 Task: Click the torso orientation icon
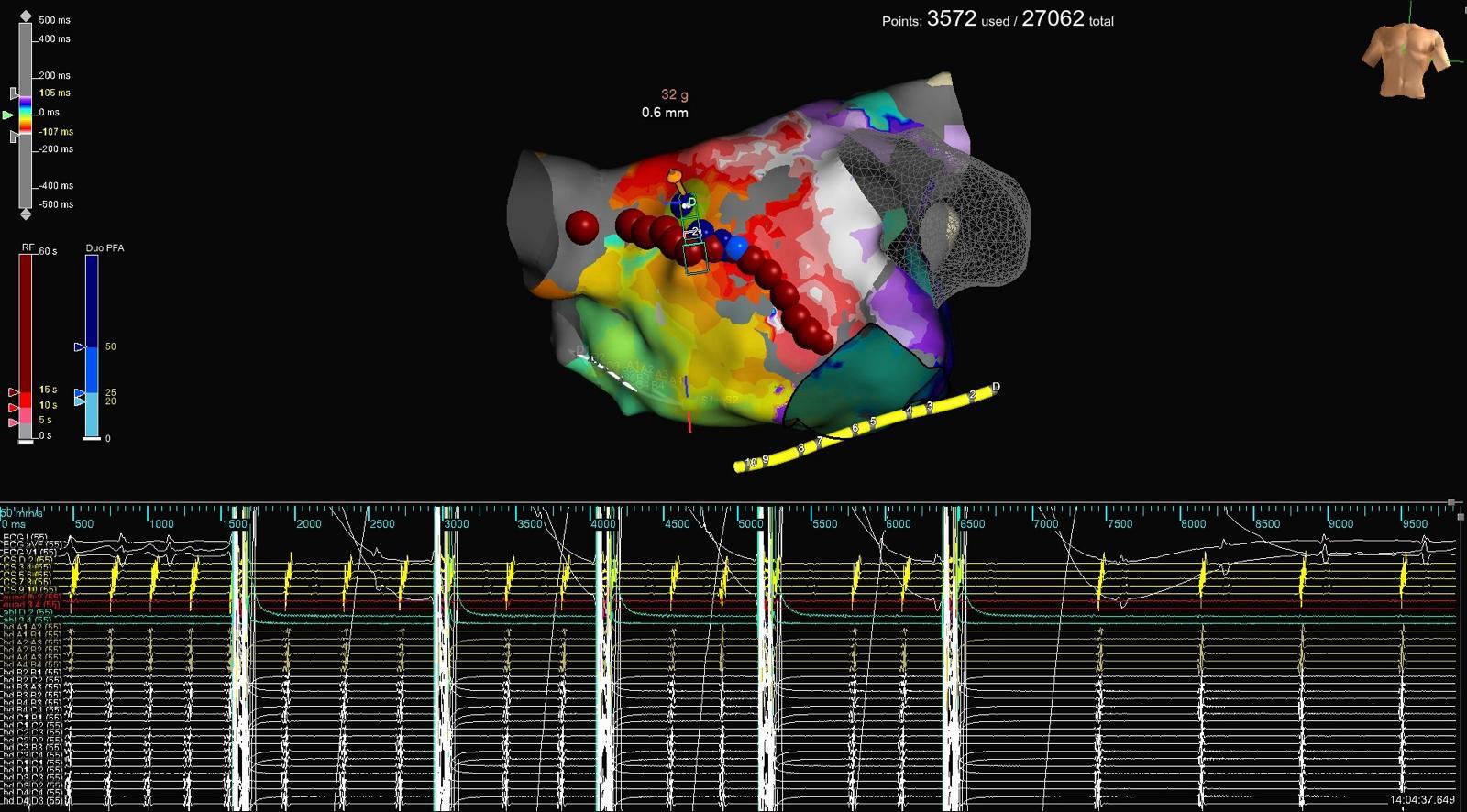1406,60
